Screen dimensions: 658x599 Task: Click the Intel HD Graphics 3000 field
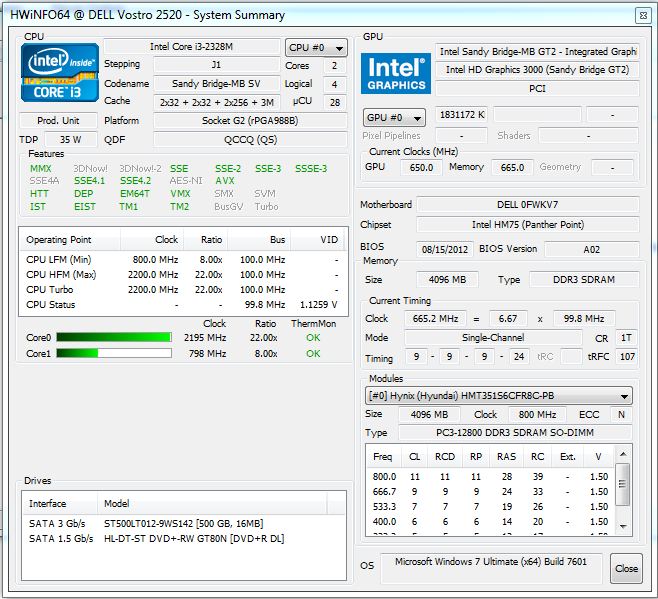[536, 70]
